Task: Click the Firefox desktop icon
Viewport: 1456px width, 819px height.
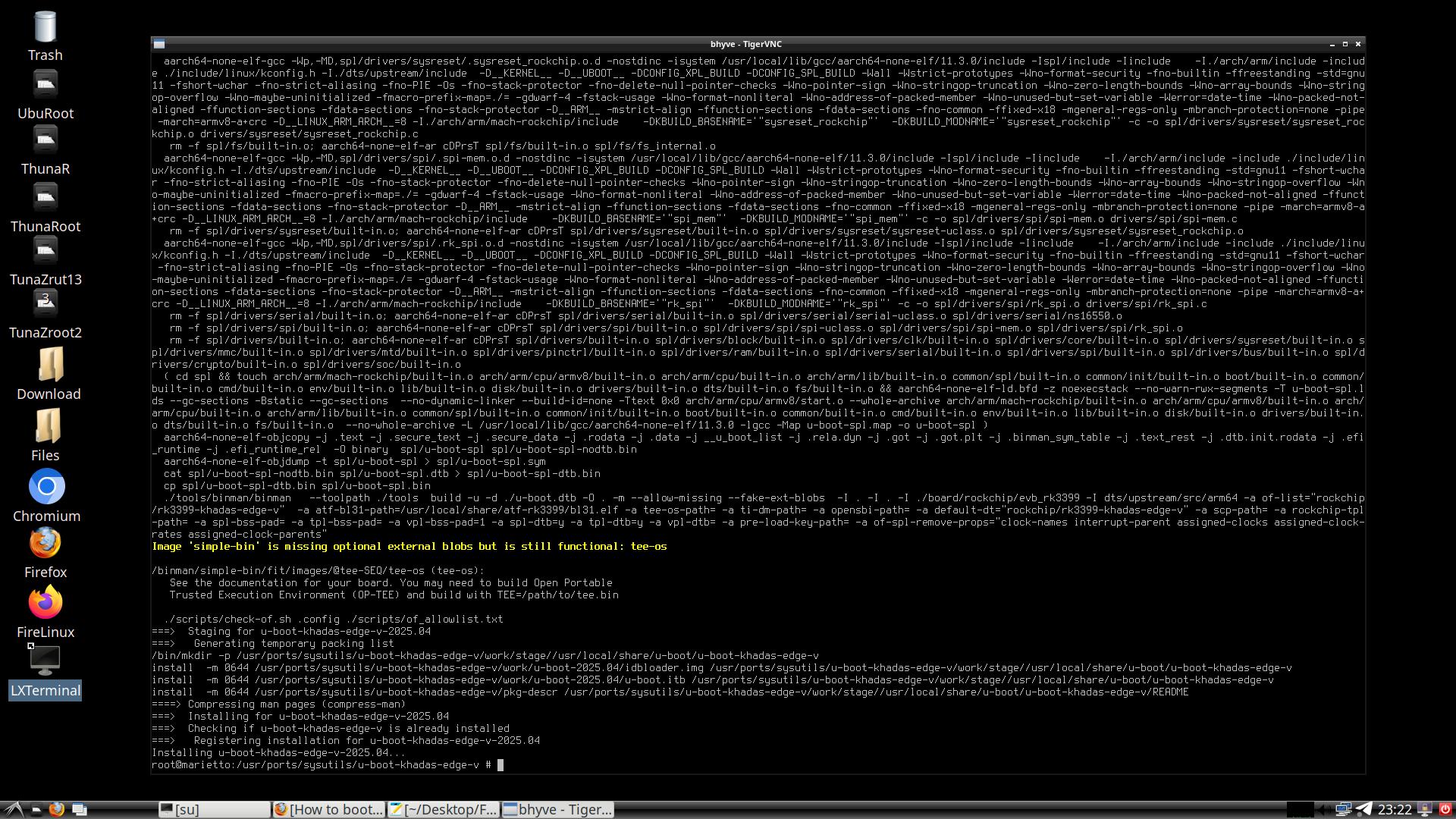Action: pos(45,544)
